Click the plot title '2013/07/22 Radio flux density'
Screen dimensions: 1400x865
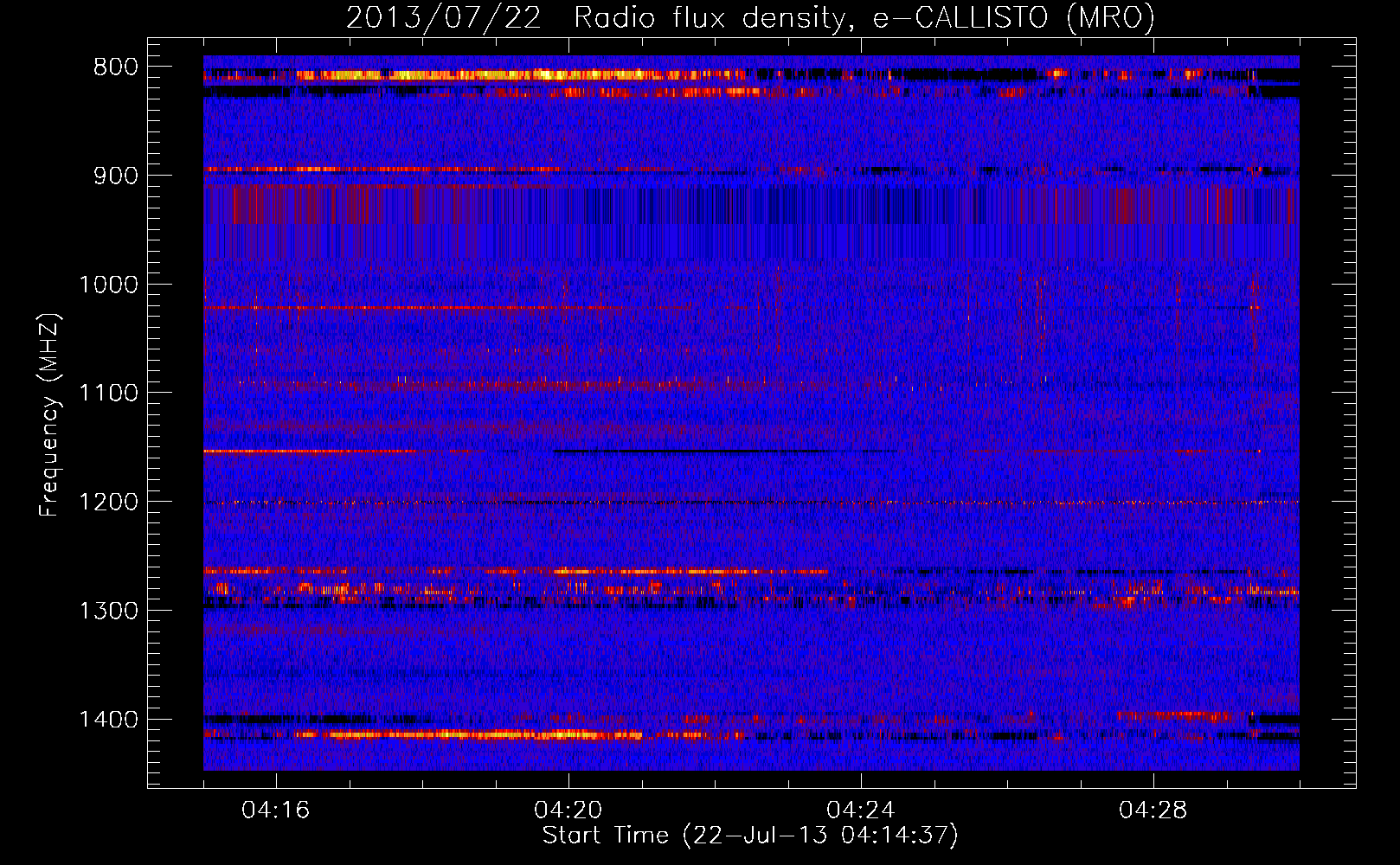[594, 17]
